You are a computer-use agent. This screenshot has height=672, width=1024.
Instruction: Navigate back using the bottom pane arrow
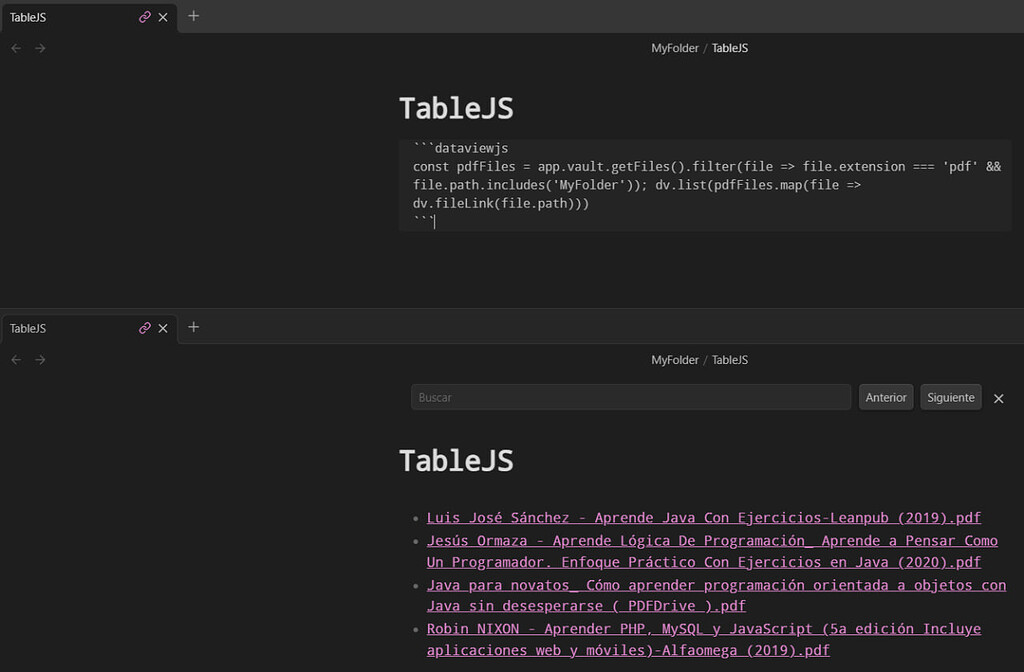pyautogui.click(x=15, y=359)
